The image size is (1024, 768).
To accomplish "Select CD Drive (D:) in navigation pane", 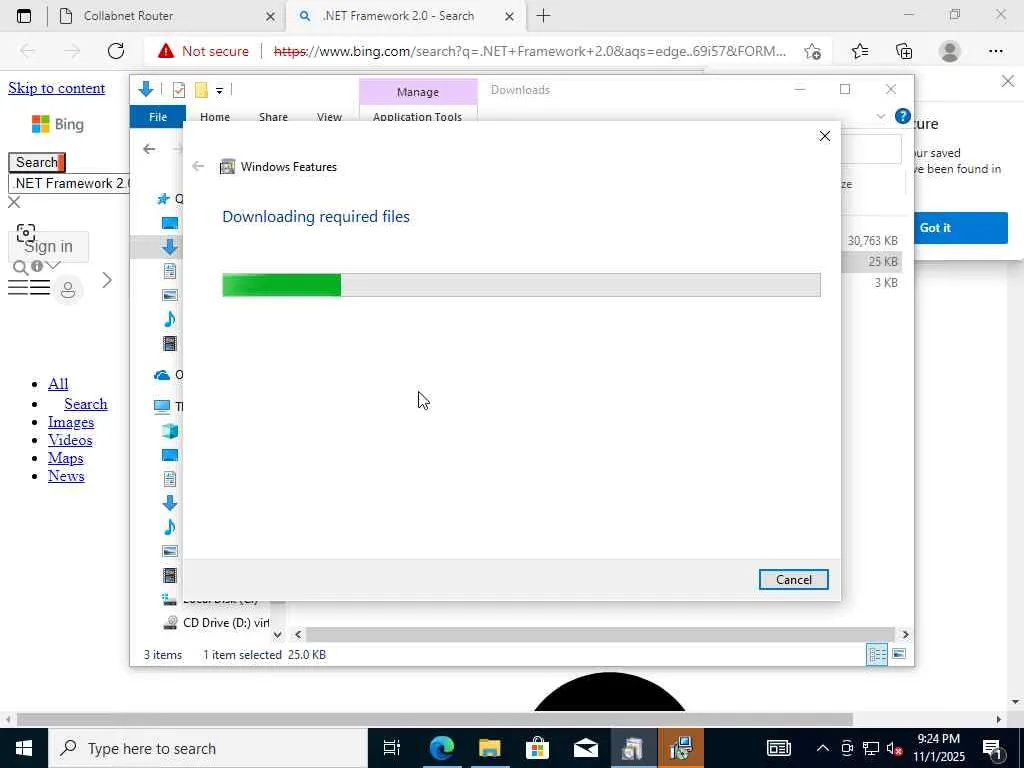I will pos(216,622).
